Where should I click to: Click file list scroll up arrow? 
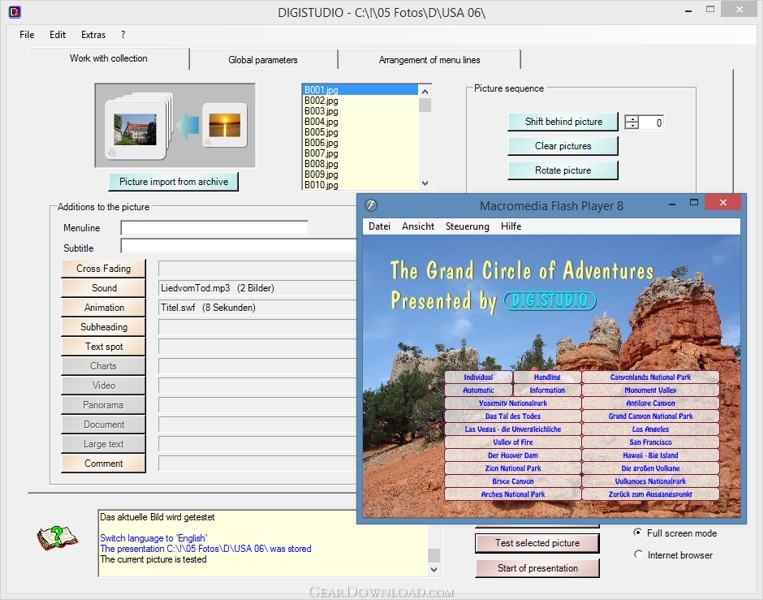click(425, 91)
